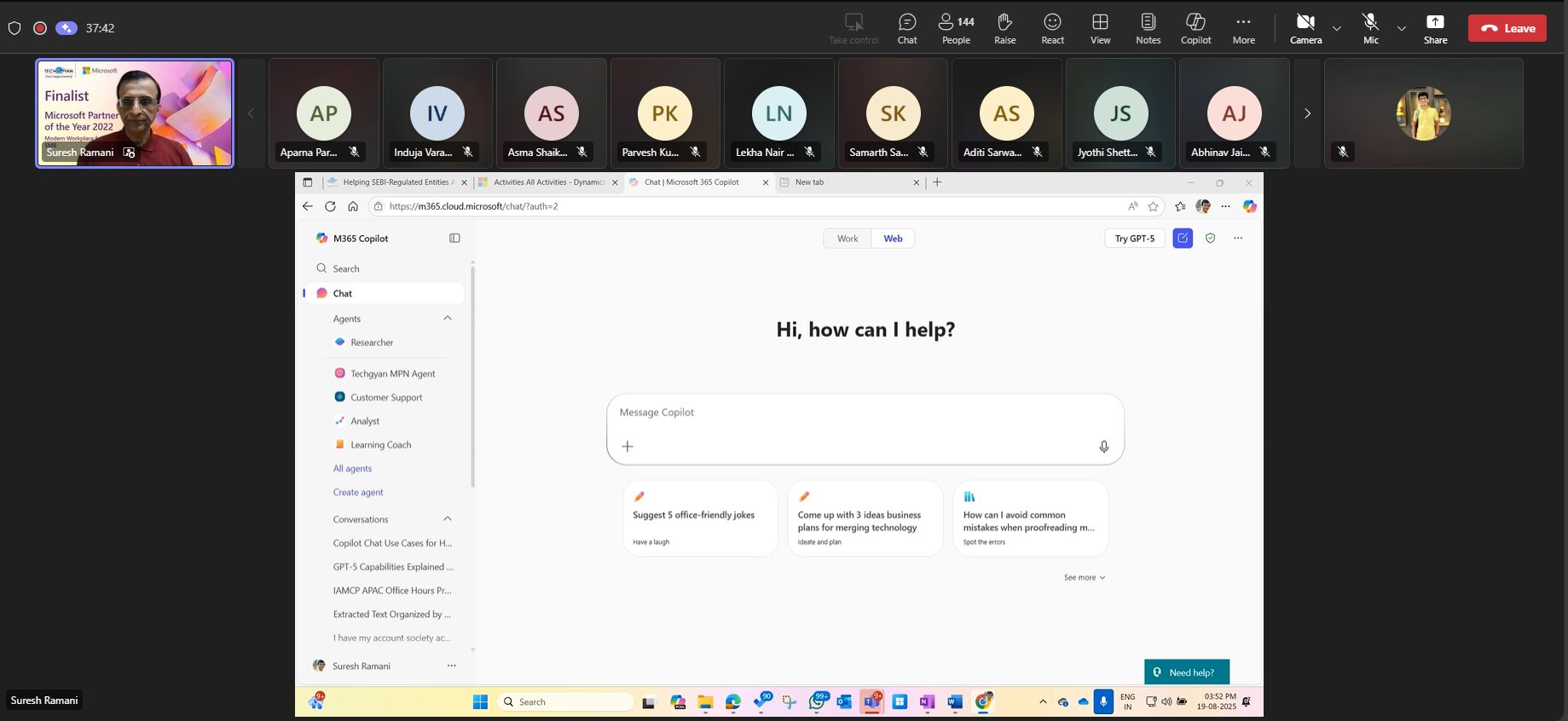Turn on the Camera
1568x721 pixels.
point(1305,28)
